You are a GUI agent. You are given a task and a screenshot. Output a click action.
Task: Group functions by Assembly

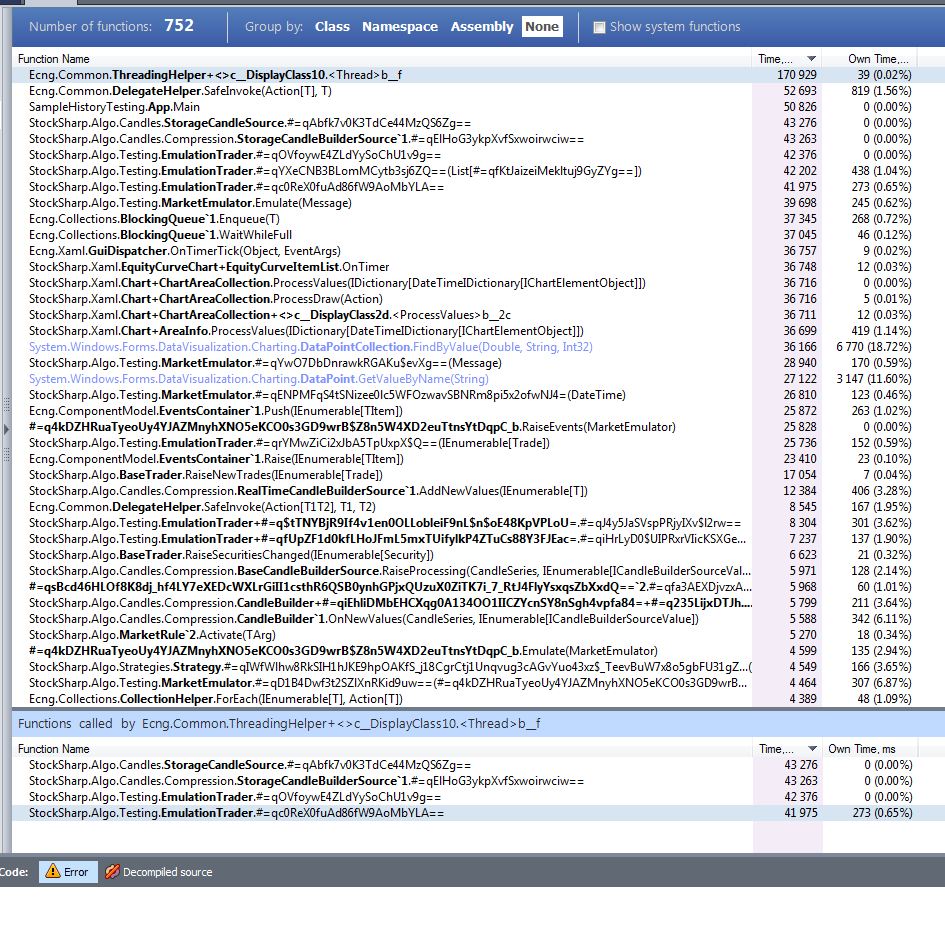click(482, 27)
